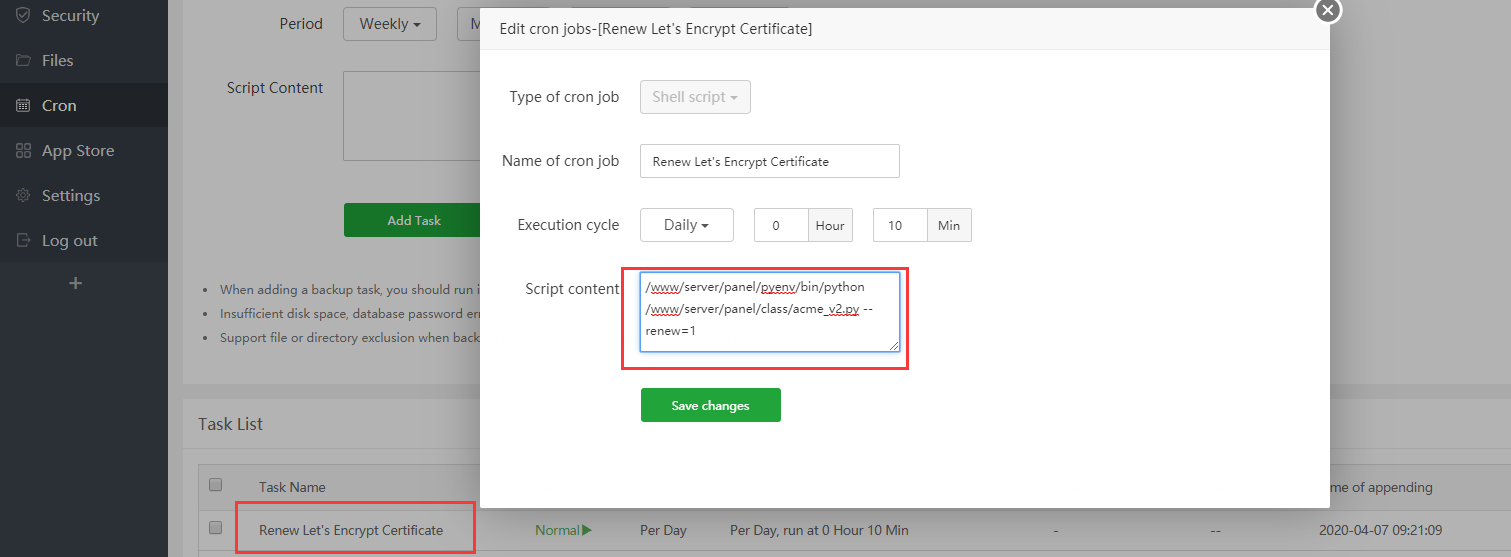Click the Cron calendar icon

click(23, 106)
